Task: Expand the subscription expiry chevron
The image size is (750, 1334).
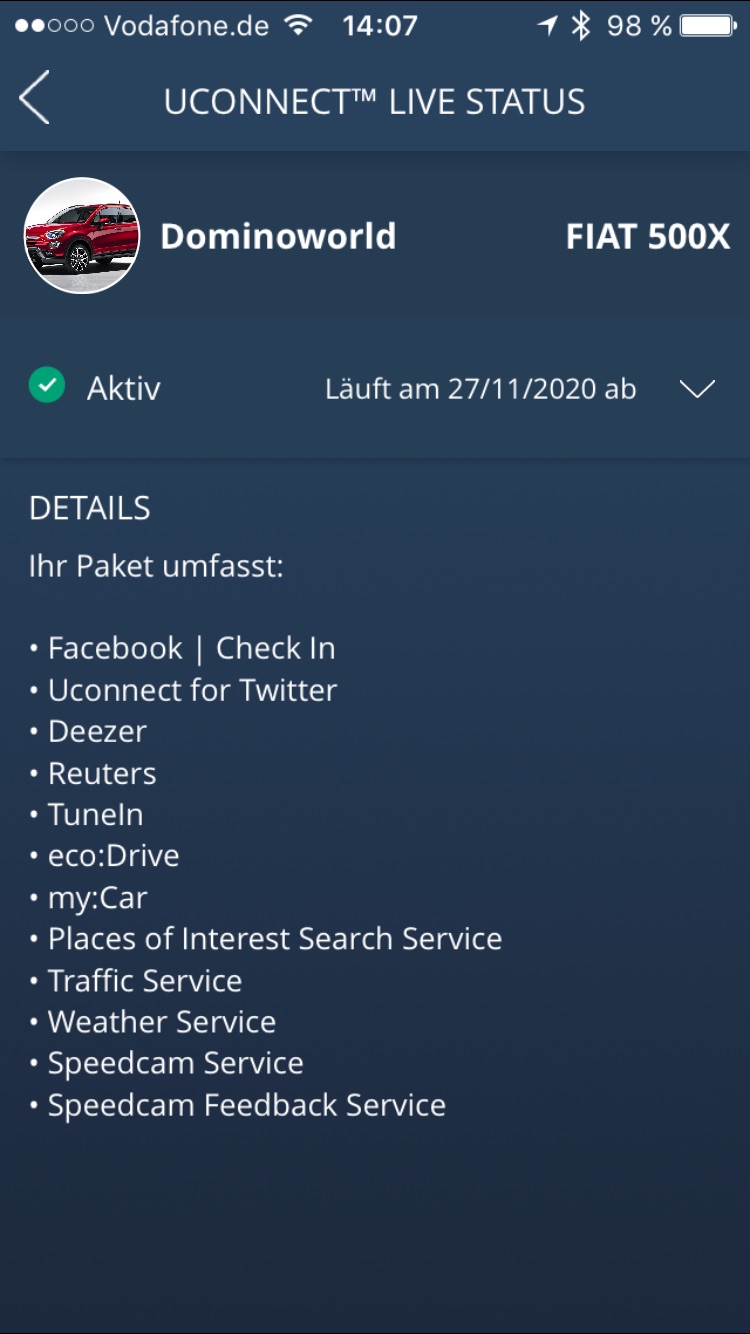Action: pos(697,389)
